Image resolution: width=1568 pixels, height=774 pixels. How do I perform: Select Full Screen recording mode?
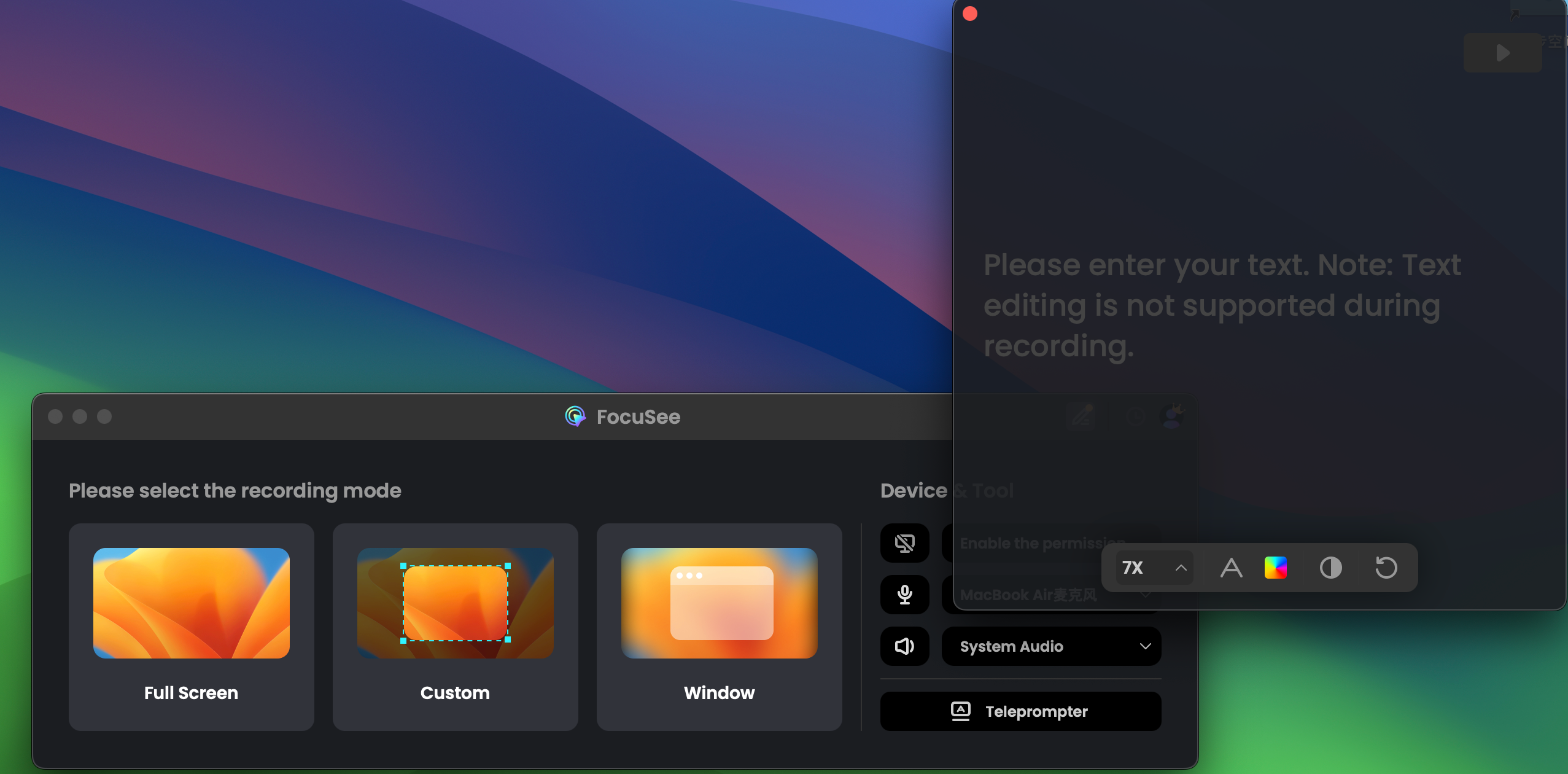[191, 627]
